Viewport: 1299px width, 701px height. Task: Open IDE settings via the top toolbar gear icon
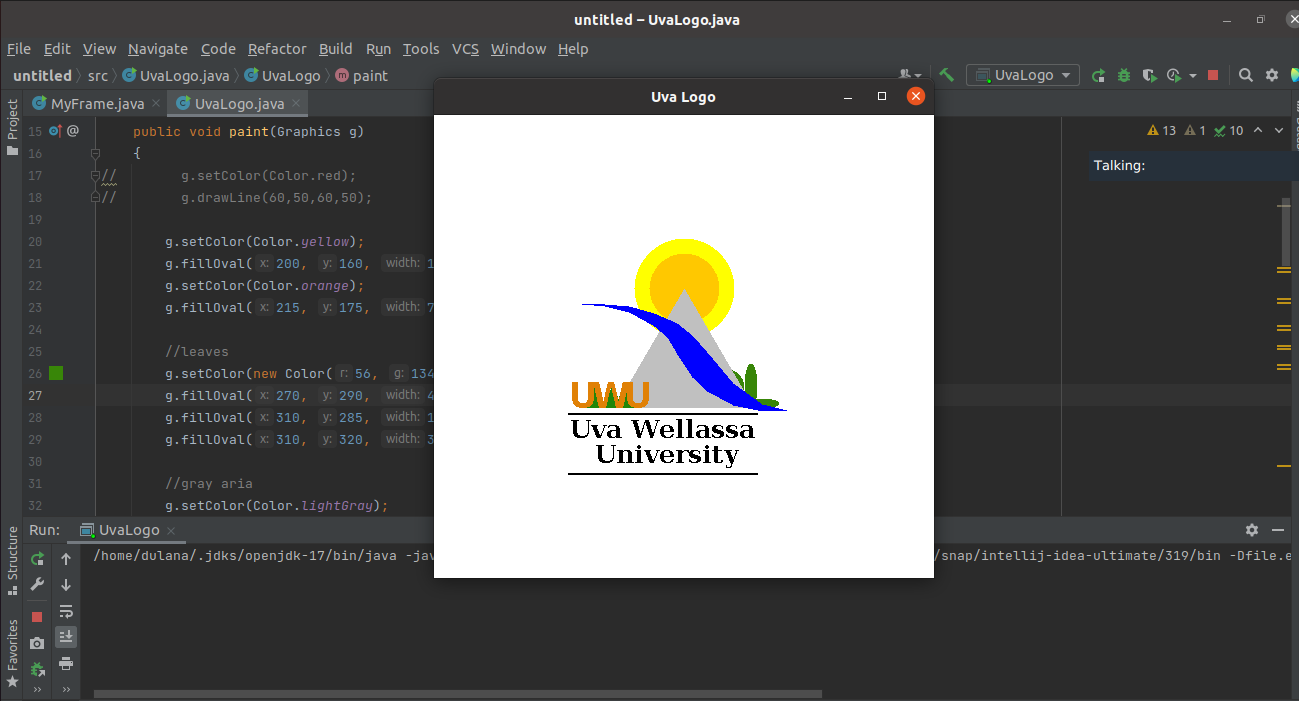1272,75
